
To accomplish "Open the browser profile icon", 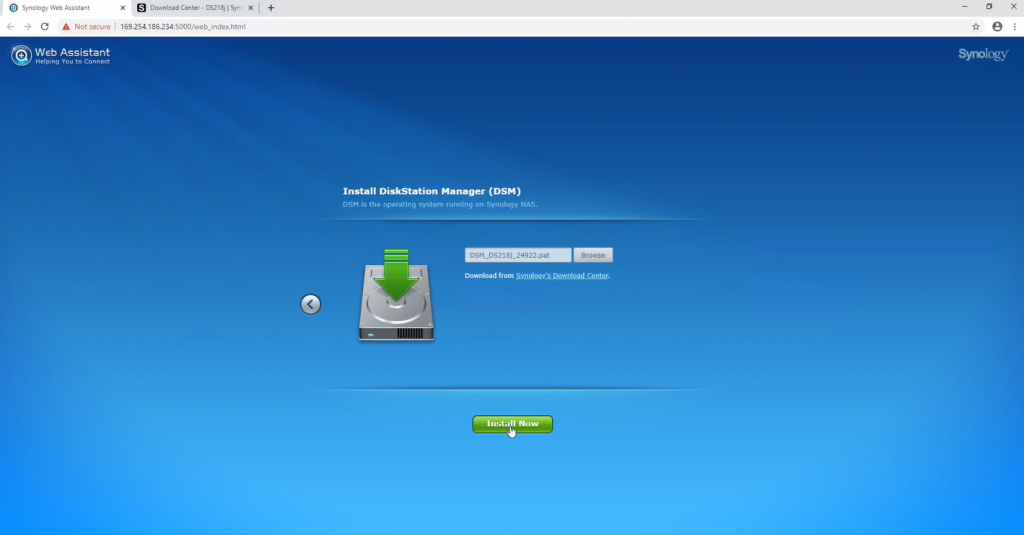I will pyautogui.click(x=997, y=27).
